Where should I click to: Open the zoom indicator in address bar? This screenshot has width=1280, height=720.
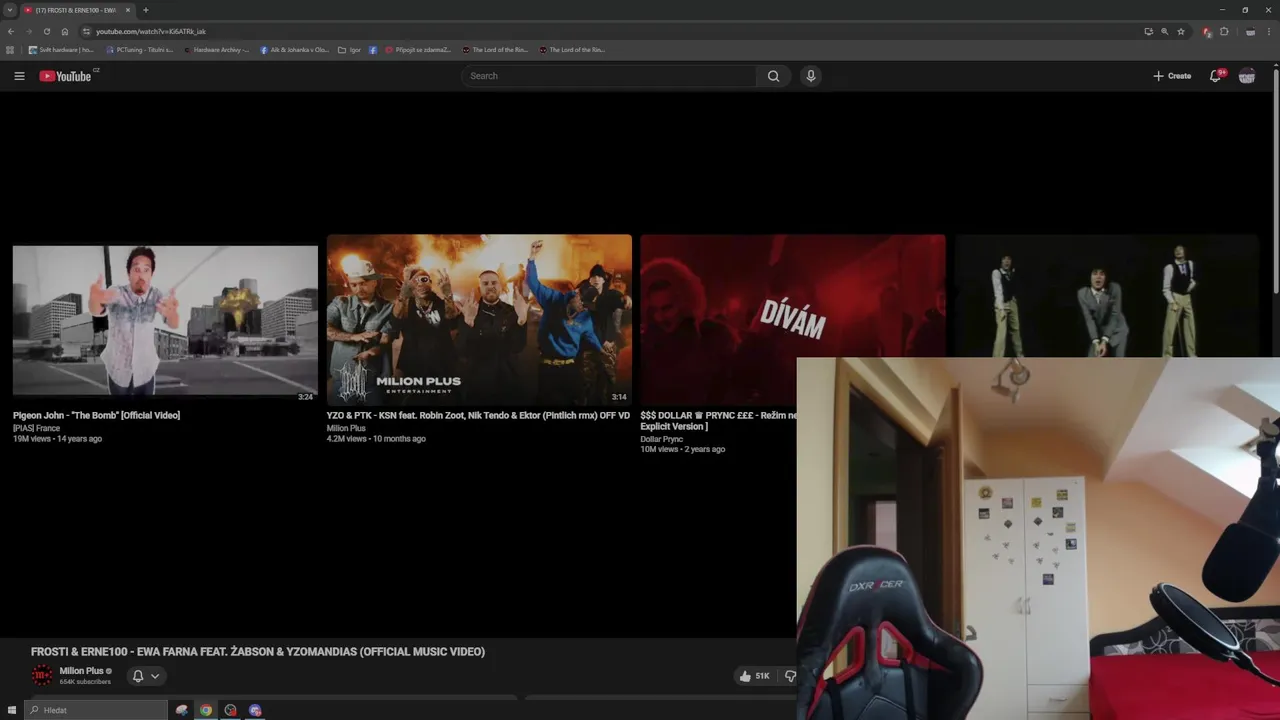click(x=1164, y=31)
